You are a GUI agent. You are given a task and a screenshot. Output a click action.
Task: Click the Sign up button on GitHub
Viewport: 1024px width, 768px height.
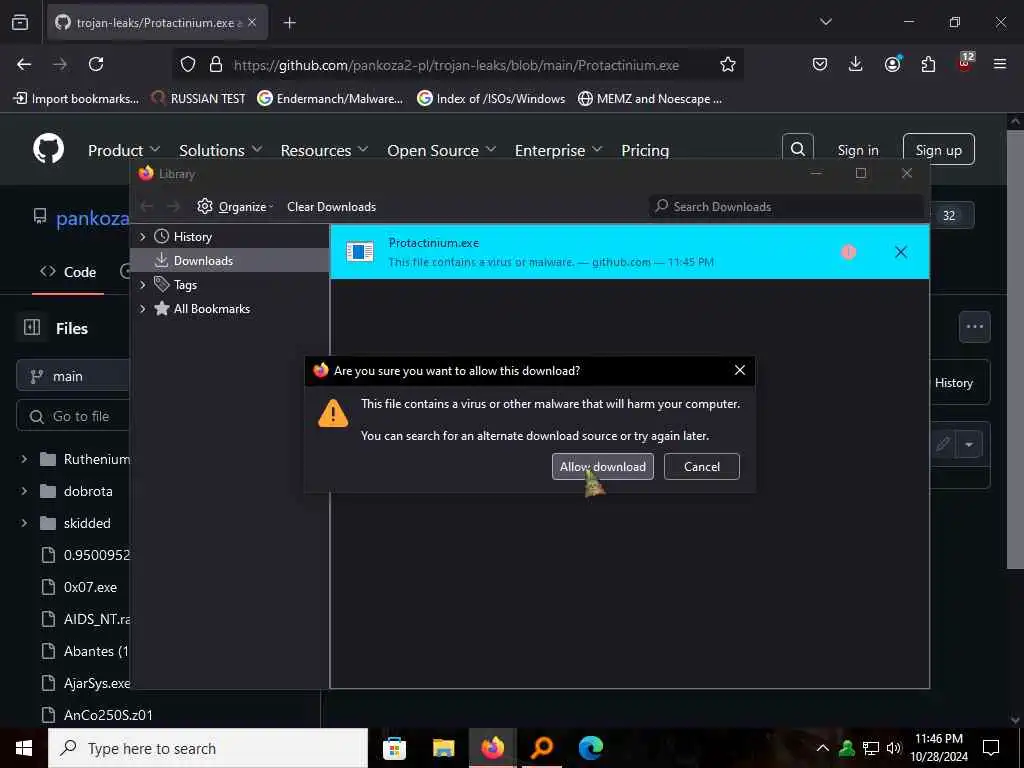click(x=938, y=150)
